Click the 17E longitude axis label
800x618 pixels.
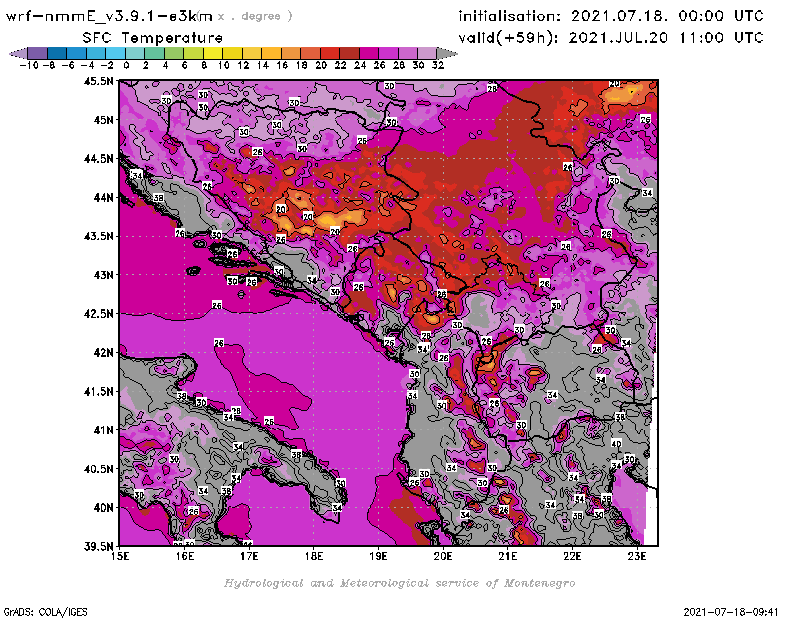point(249,556)
